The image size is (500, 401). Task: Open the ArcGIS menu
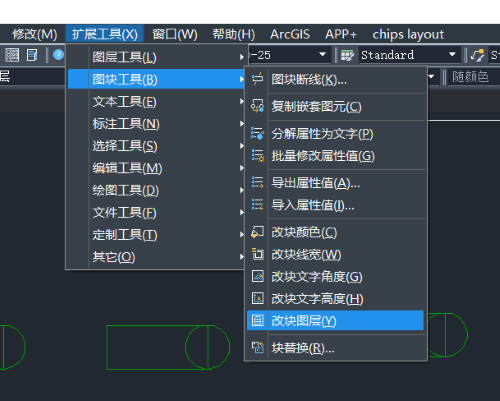290,34
